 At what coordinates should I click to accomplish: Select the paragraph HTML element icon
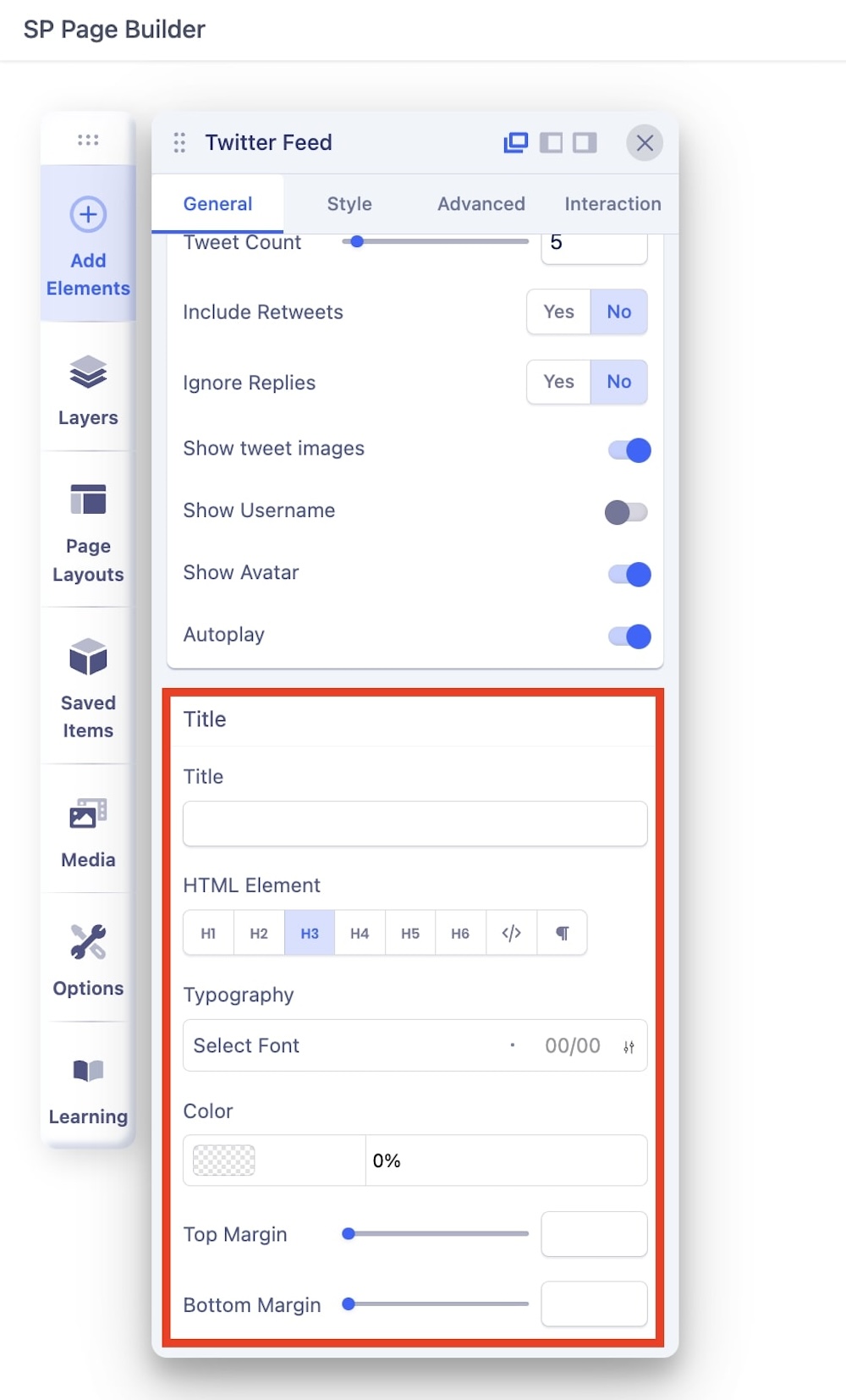point(562,933)
